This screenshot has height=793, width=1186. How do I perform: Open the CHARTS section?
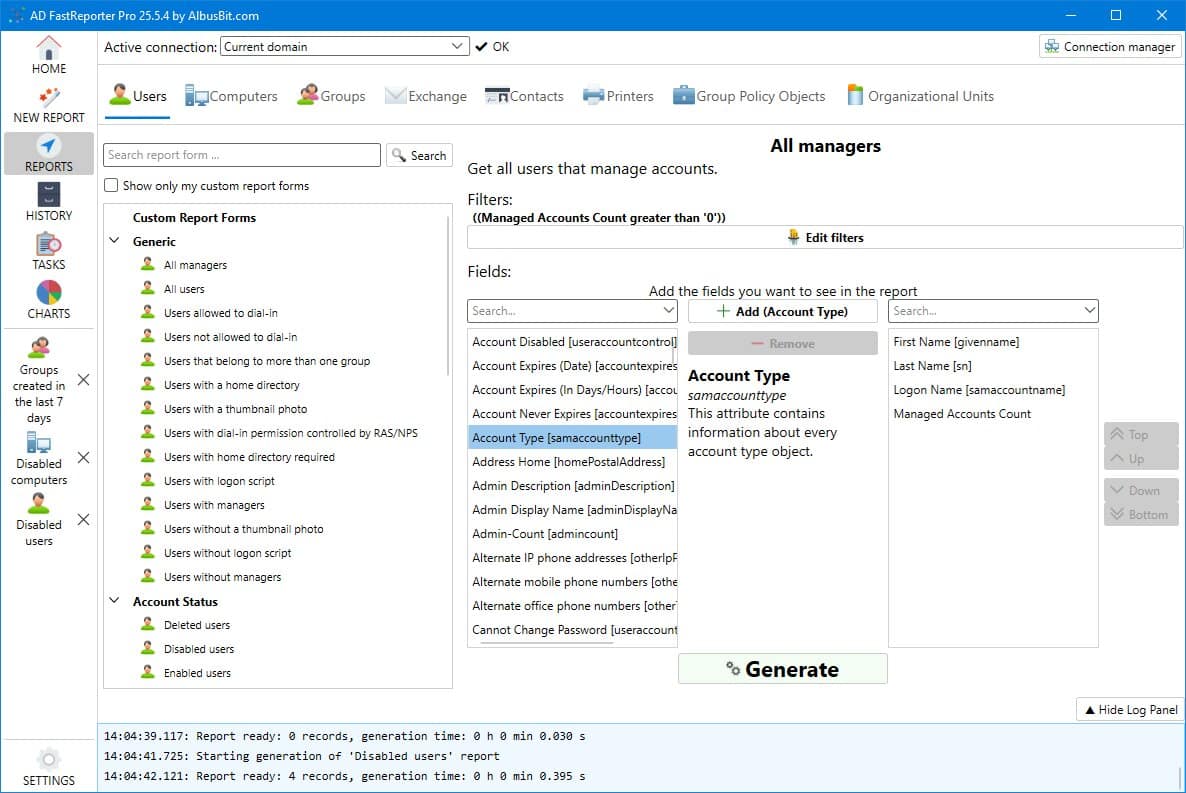(x=48, y=300)
